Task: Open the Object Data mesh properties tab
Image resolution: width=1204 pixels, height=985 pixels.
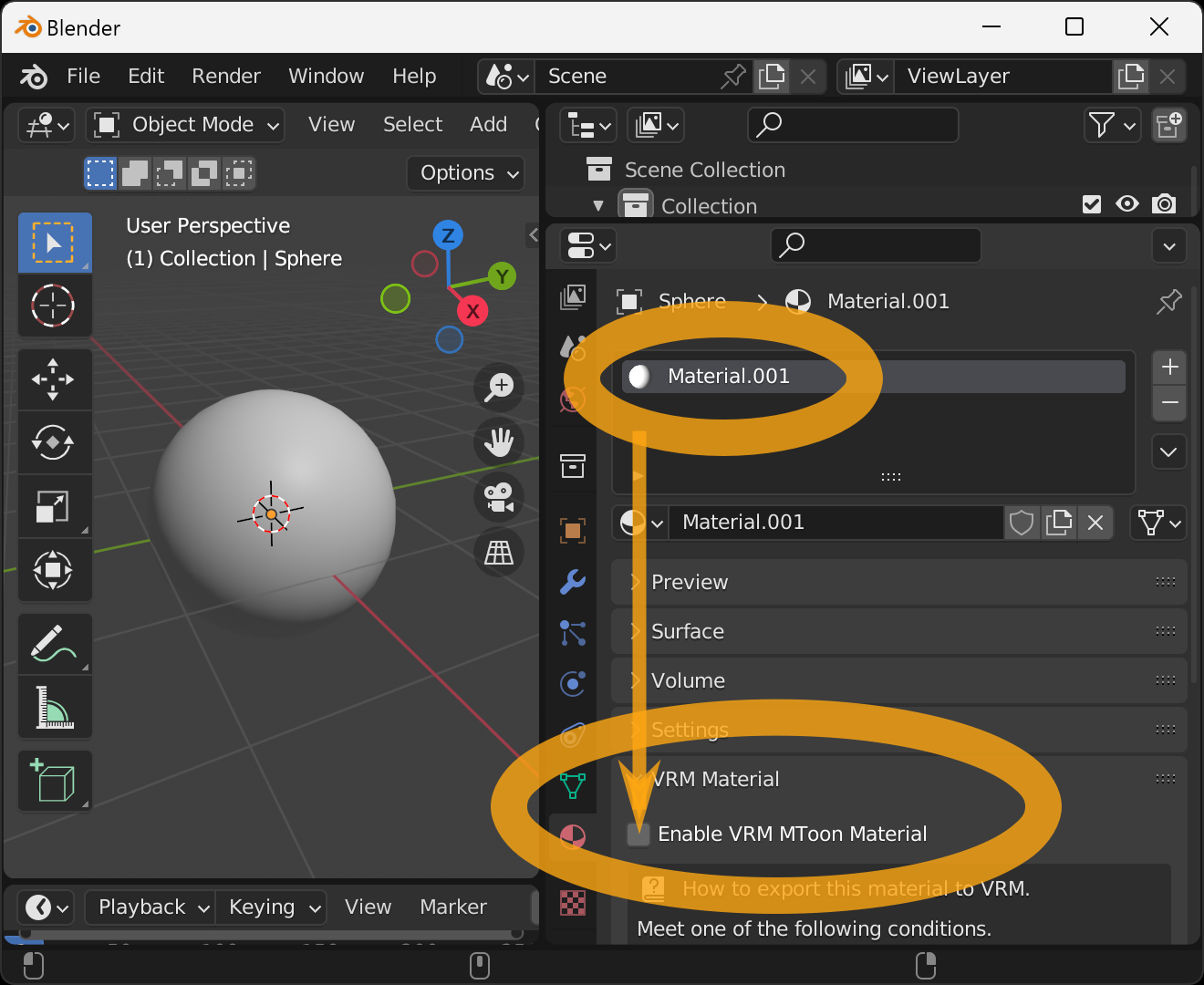Action: [x=573, y=785]
